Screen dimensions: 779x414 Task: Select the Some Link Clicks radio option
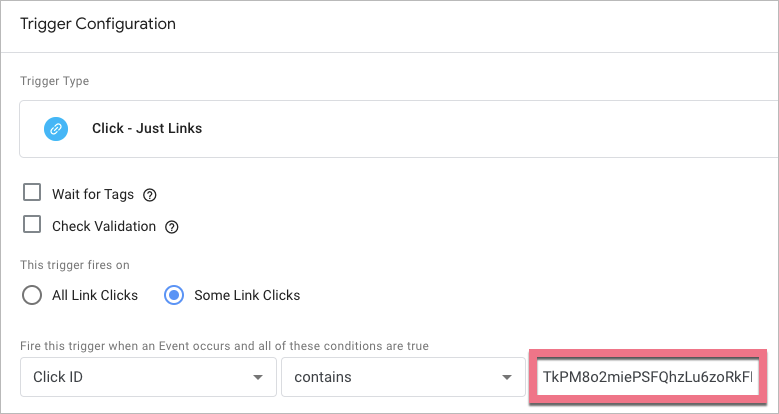pyautogui.click(x=175, y=295)
